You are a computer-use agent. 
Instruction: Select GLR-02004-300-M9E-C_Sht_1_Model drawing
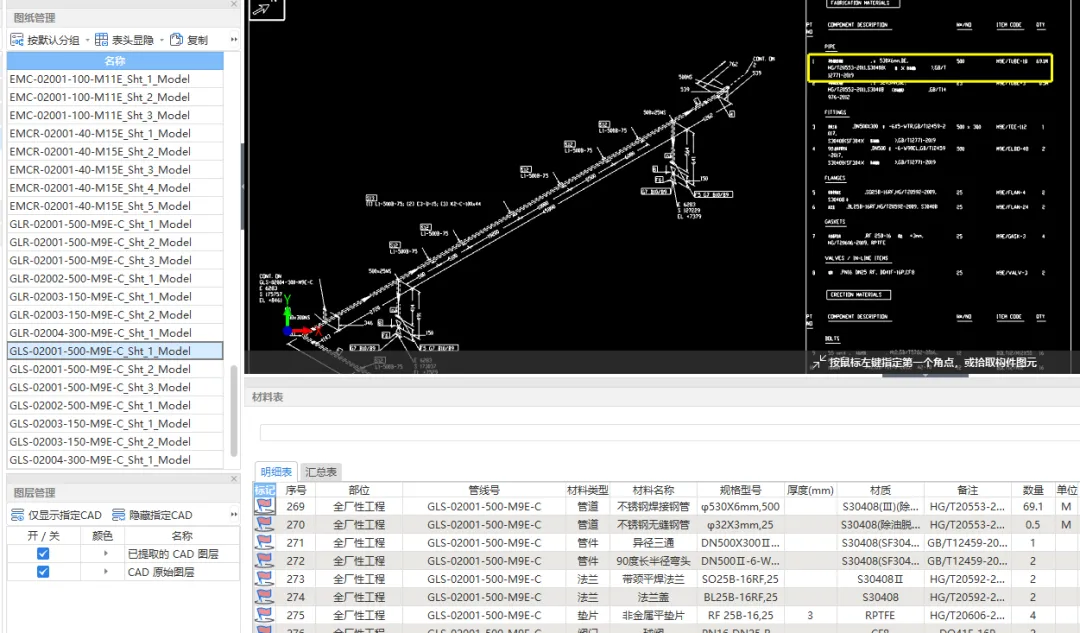point(115,333)
